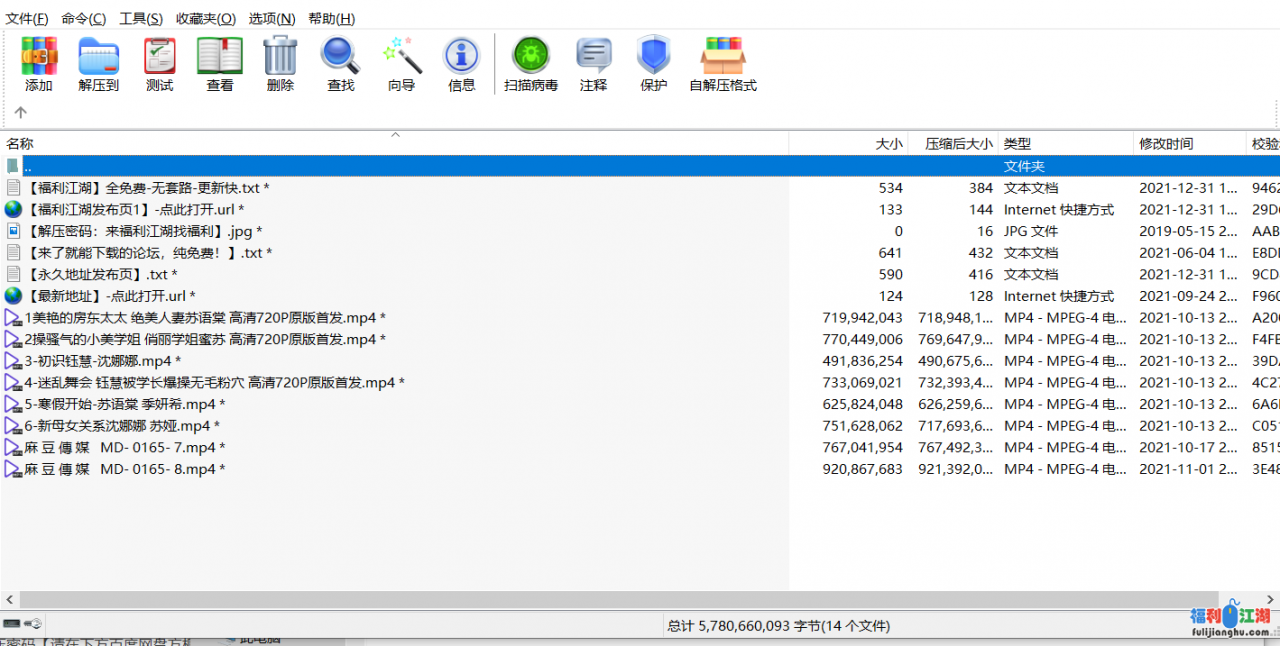Click the 解压到 (Extract to) icon

99,63
